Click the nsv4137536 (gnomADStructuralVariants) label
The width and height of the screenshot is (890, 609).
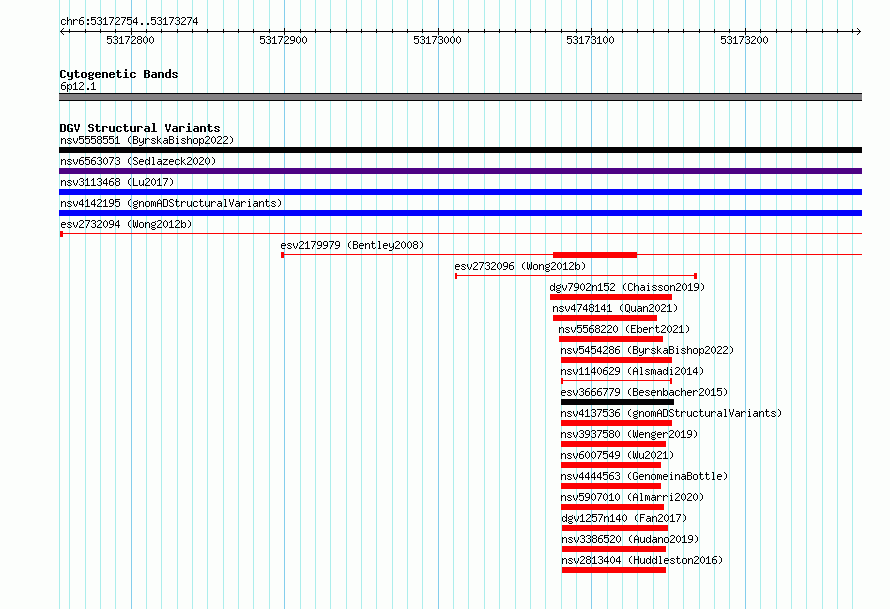[671, 413]
